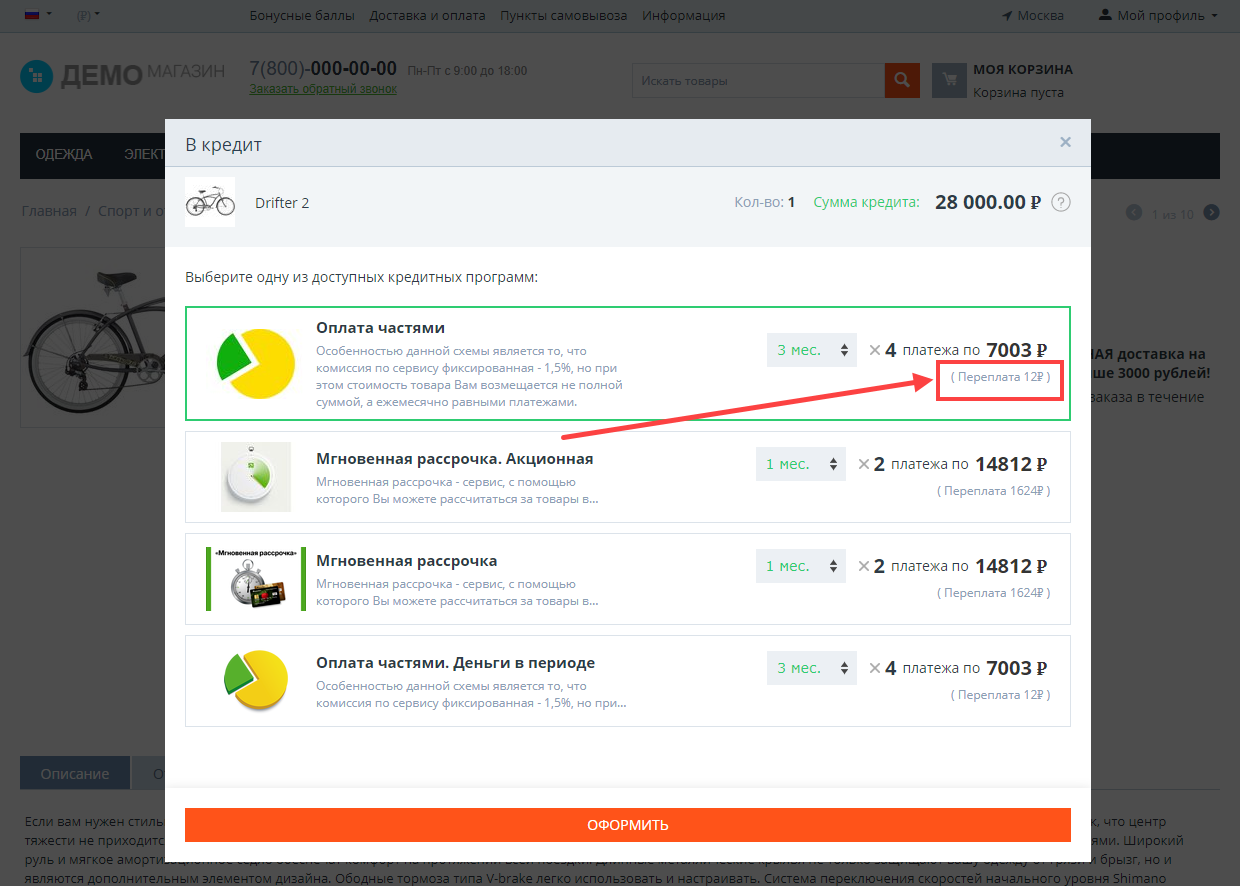Open the language flag dropdown

[38, 15]
